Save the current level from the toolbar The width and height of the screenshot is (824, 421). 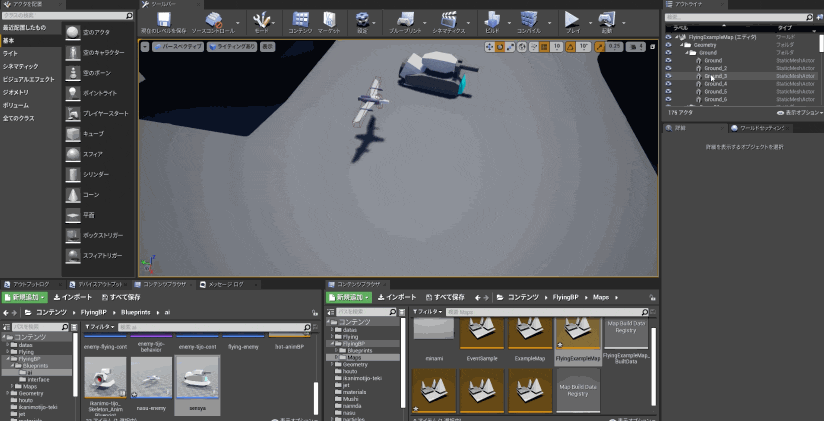[x=163, y=23]
